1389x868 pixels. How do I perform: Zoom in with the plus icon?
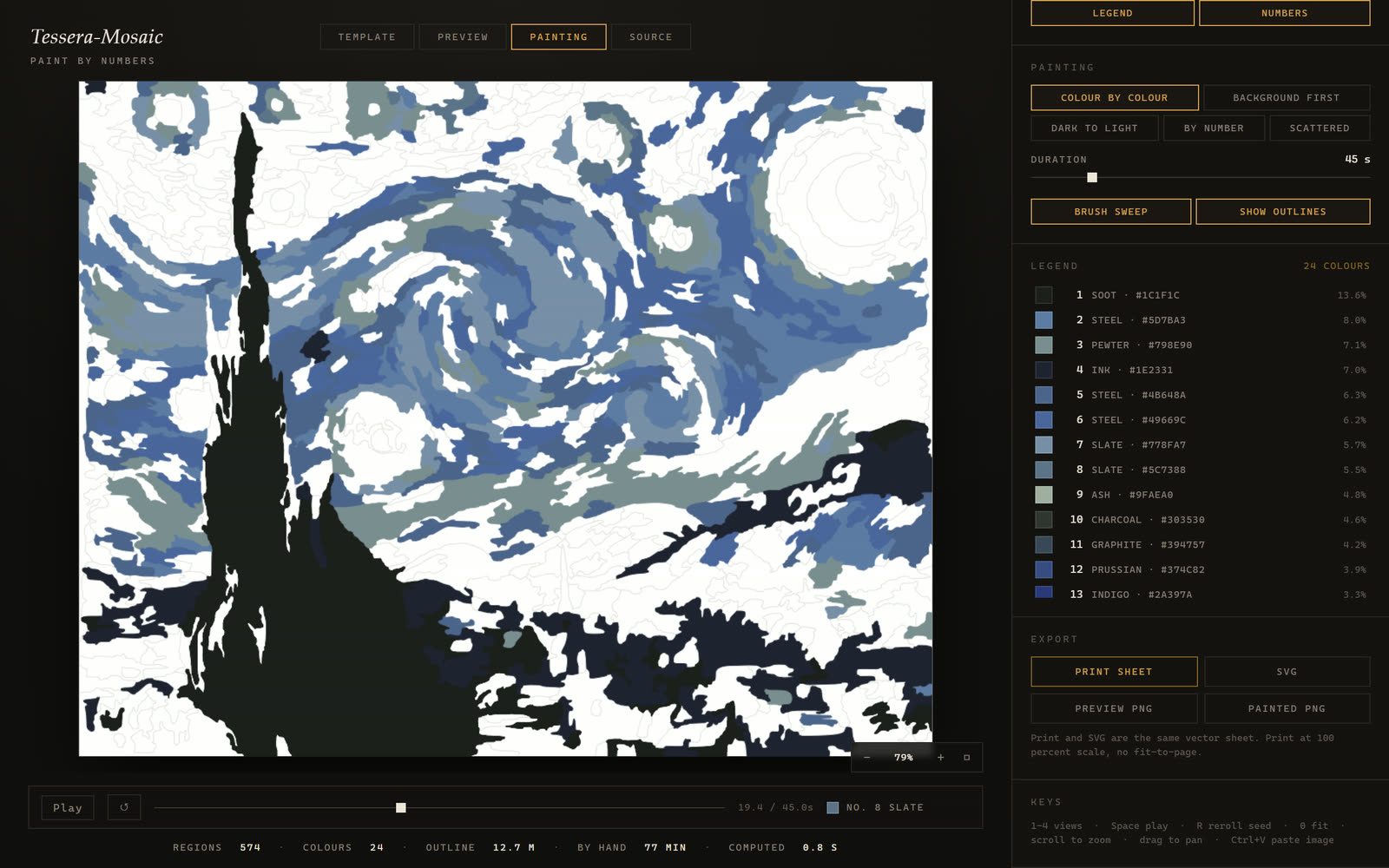(940, 758)
